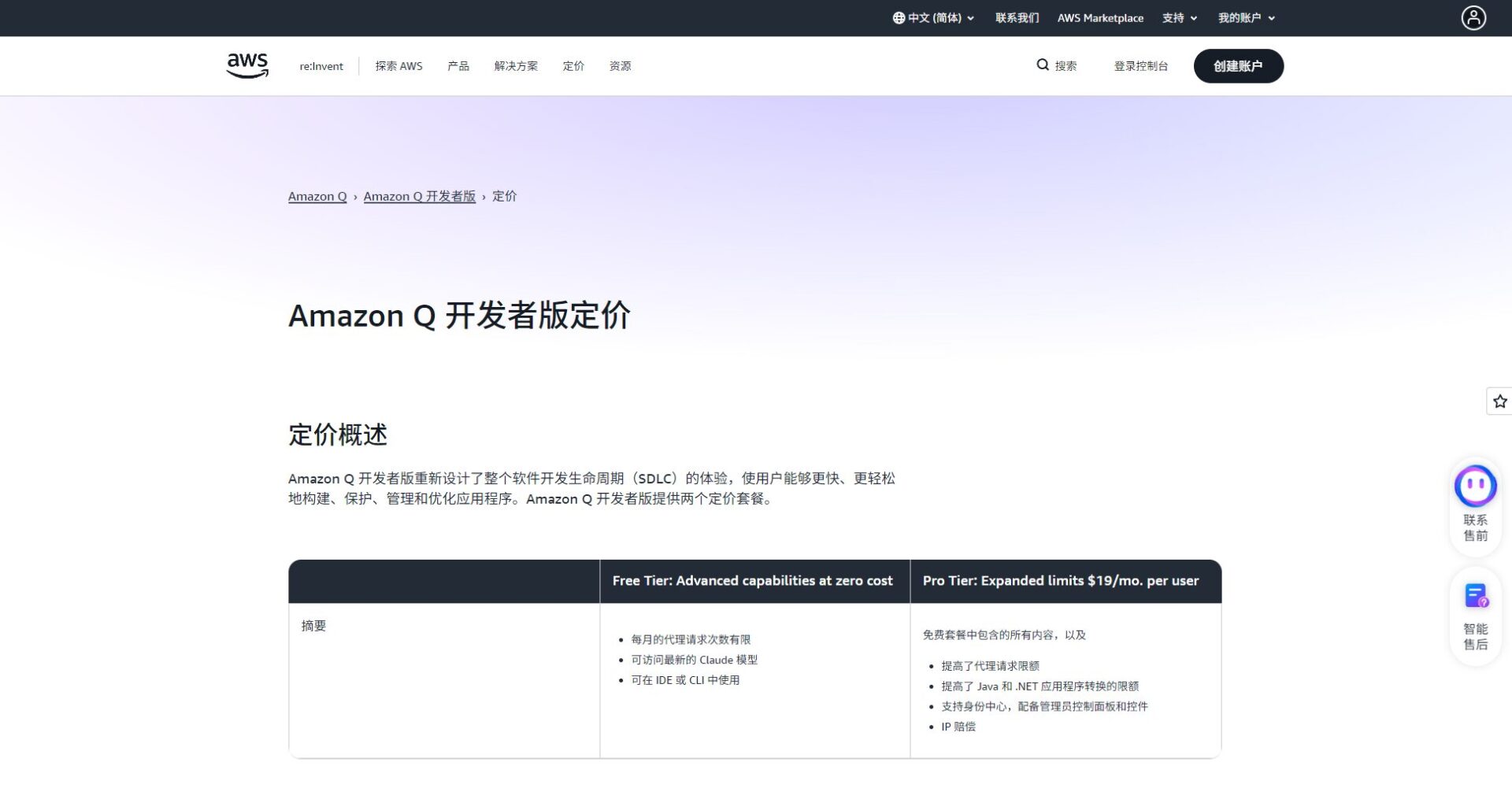Bookmark the page with the star icon
This screenshot has height=799, width=1512.
[1499, 401]
